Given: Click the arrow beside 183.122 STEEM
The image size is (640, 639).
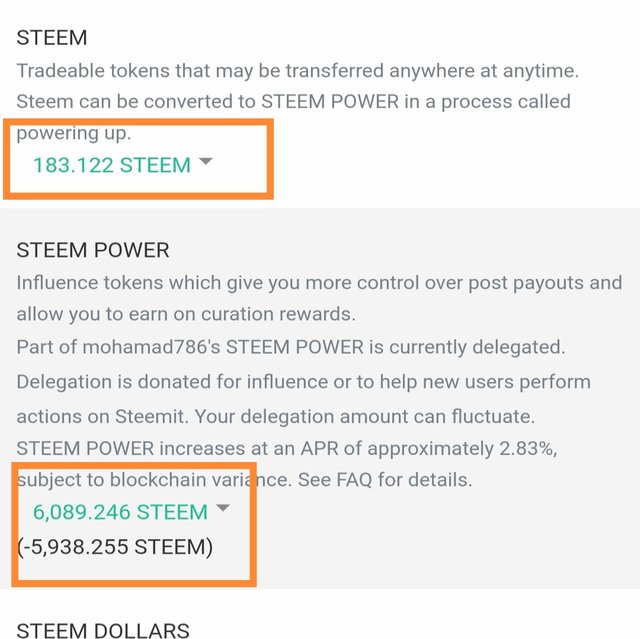Looking at the screenshot, I should coord(206,162).
